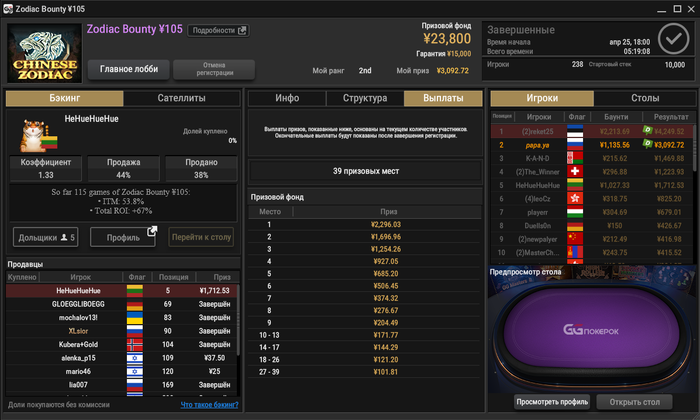Click Switzerland flag for (2)The_Winner
The height and width of the screenshot is (420, 700).
coord(575,171)
